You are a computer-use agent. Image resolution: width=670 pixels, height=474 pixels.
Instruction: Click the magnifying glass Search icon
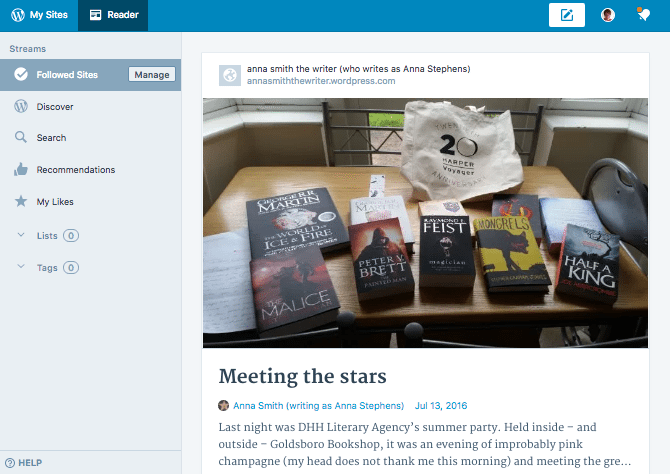point(21,137)
